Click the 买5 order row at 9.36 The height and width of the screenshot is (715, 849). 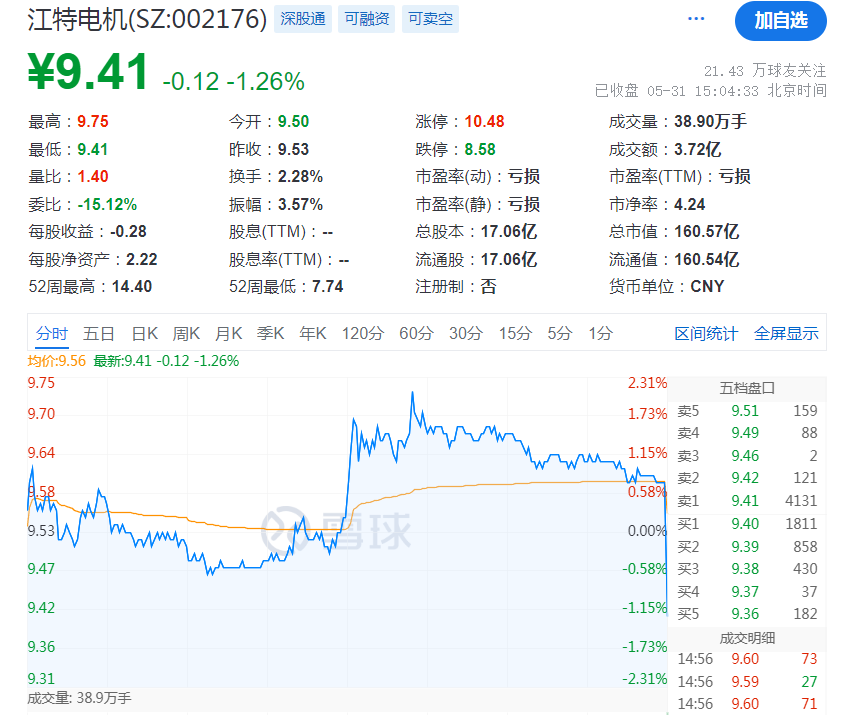pyautogui.click(x=747, y=614)
